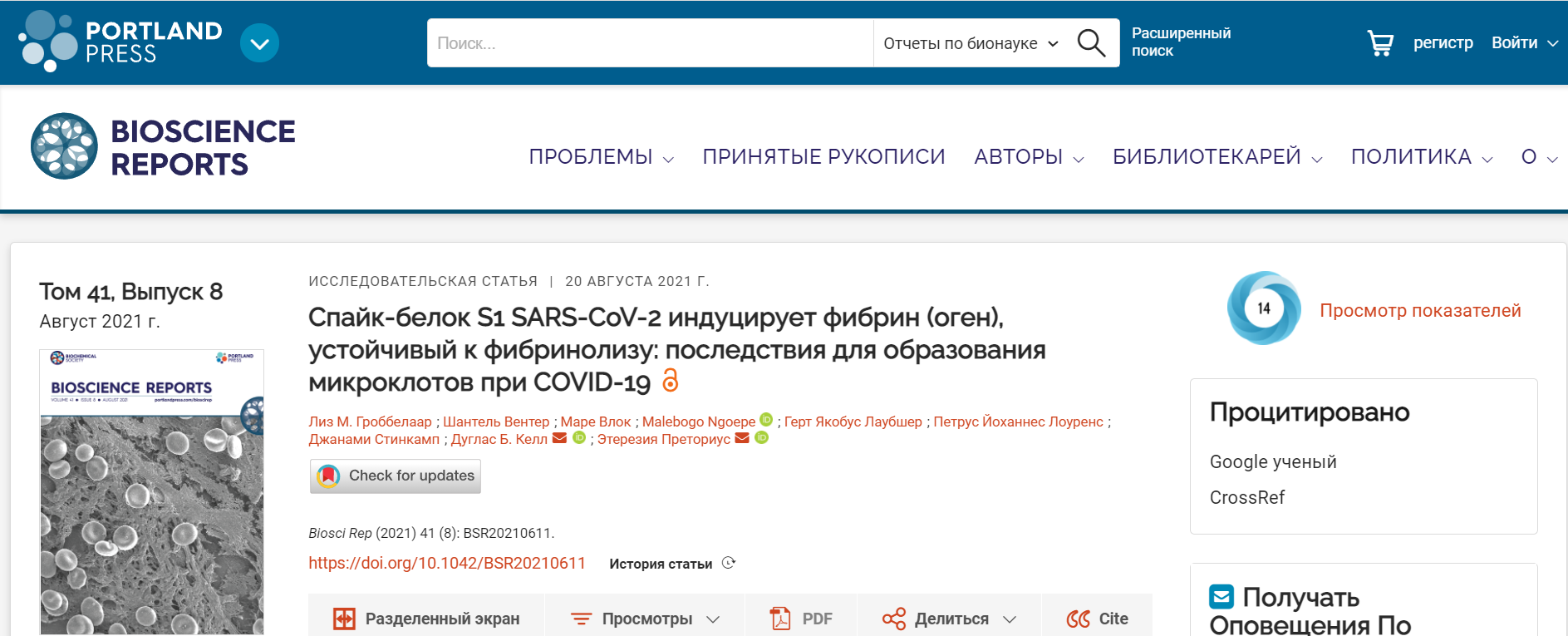Expand the Portland Press round chevron menu
This screenshot has width=1568, height=636.
coord(259,43)
